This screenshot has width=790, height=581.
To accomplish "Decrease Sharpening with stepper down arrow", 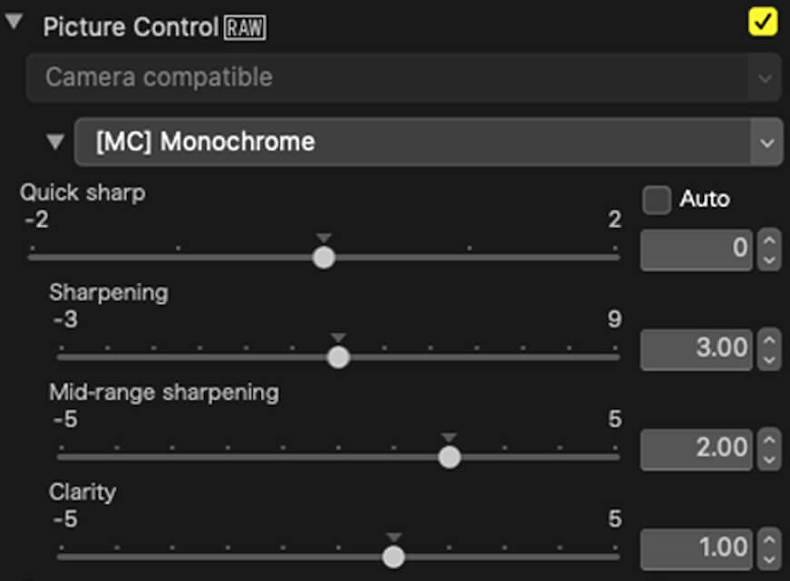I will click(768, 358).
